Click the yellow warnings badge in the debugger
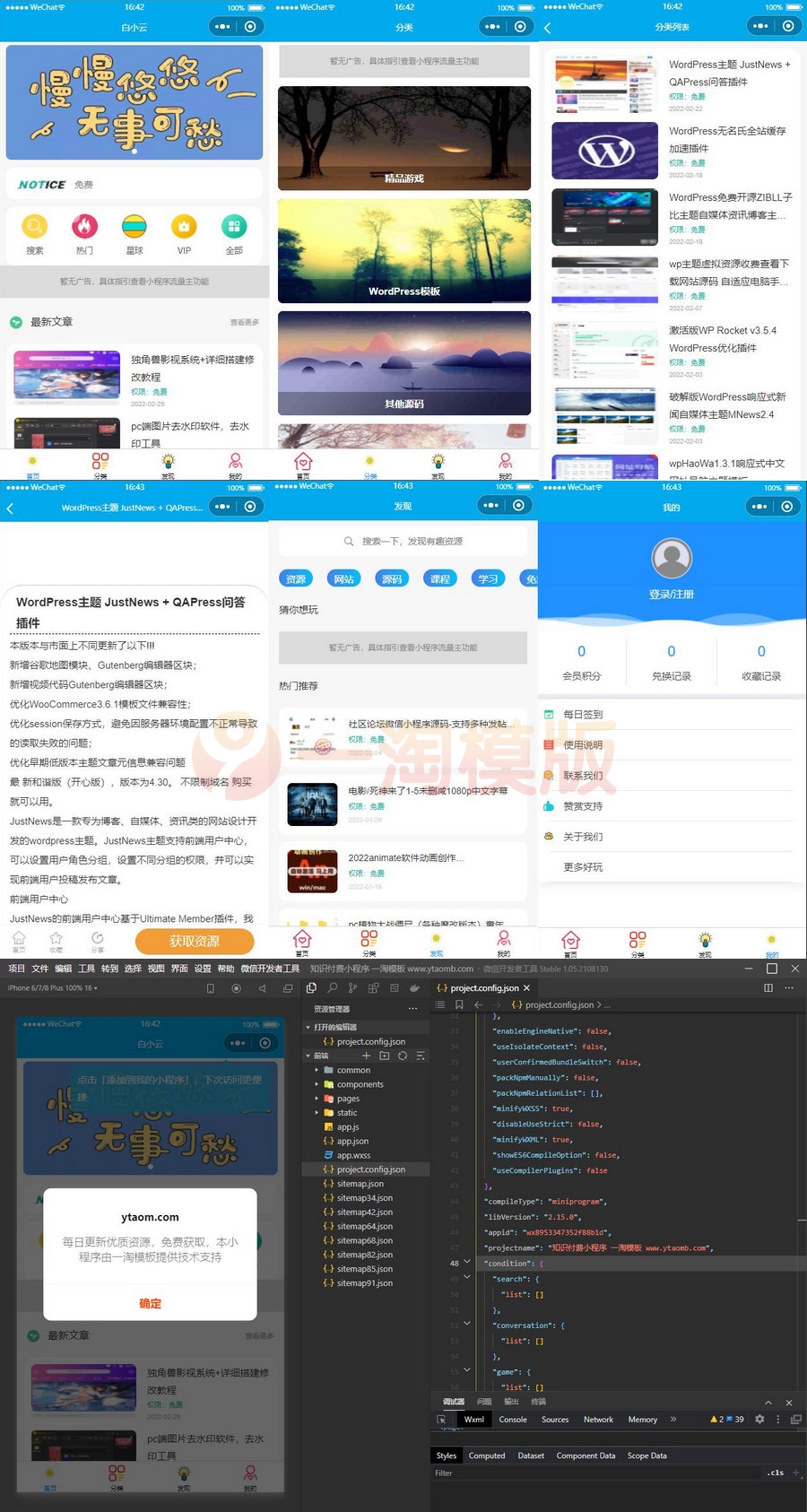807x1512 pixels. pos(716,1420)
